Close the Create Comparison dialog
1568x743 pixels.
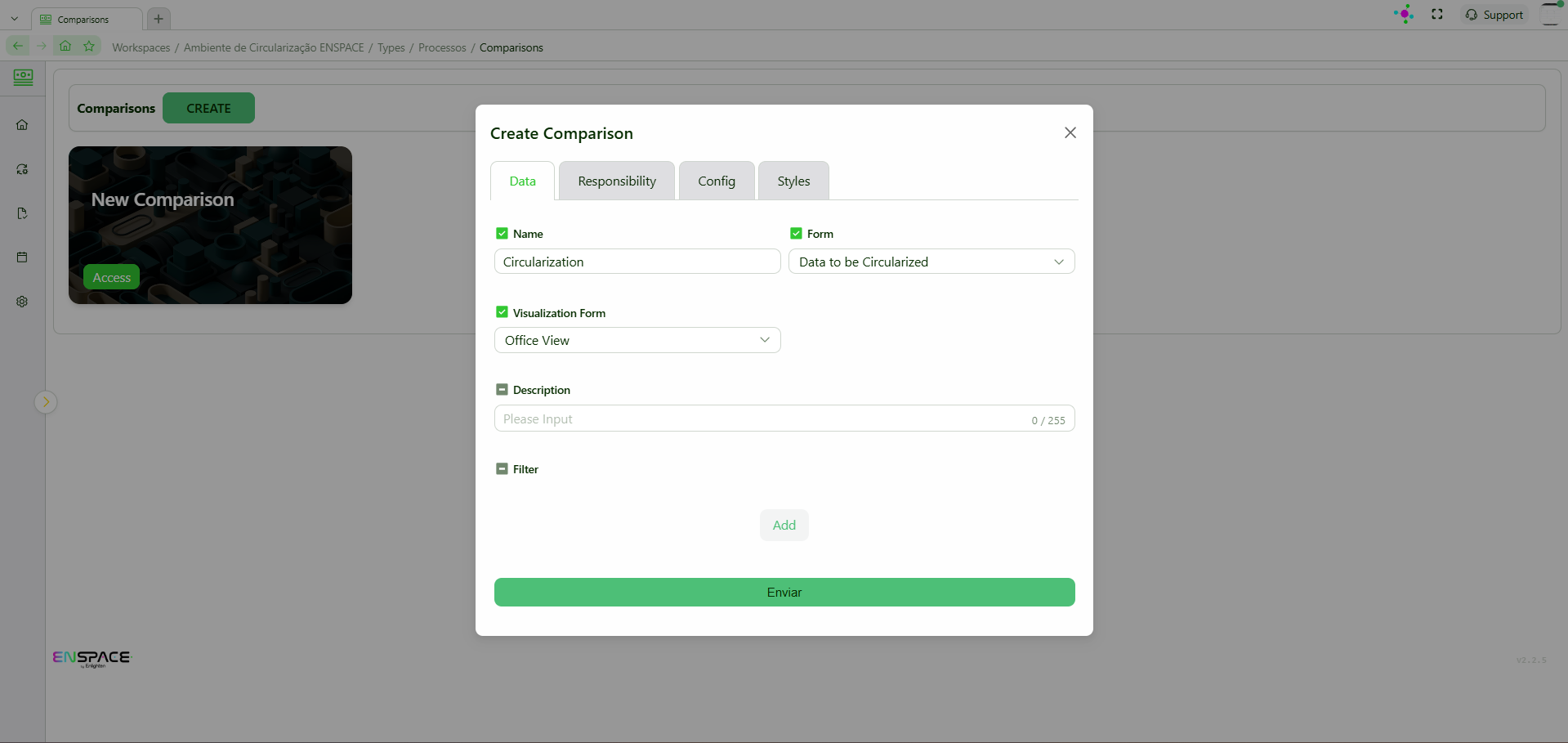1070,132
